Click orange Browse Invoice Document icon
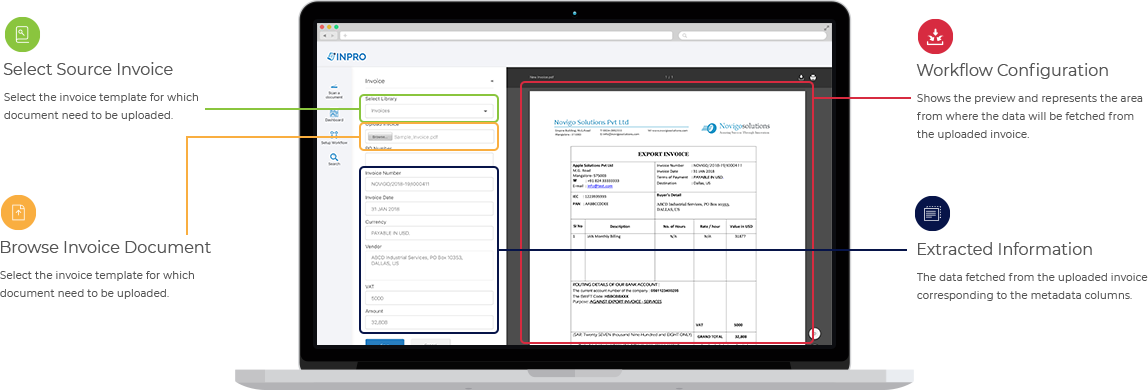1148x390 pixels. point(18,212)
